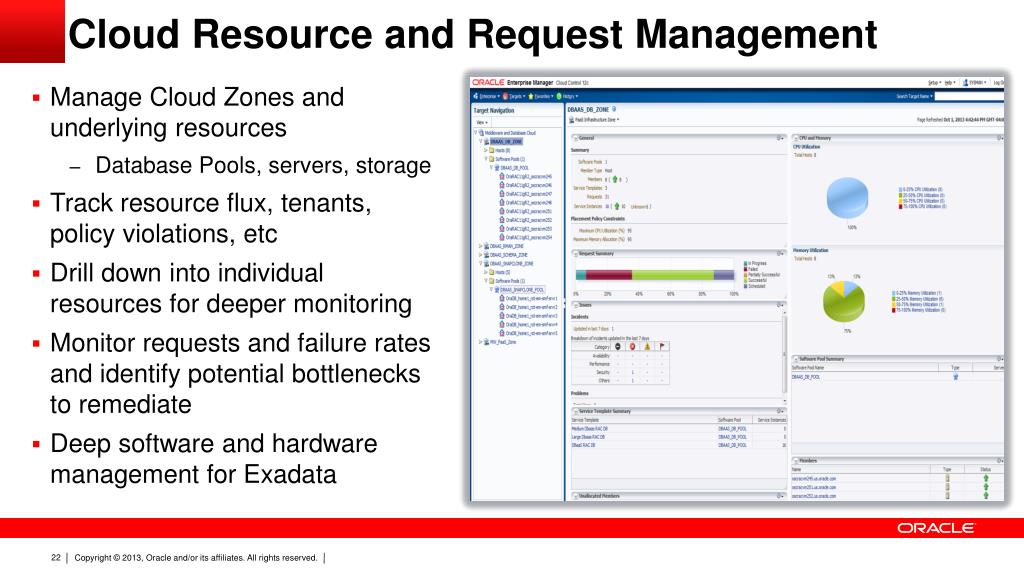Click the up status arrow for ssoracvm245
Image resolution: width=1024 pixels, height=576 pixels.
coord(986,479)
